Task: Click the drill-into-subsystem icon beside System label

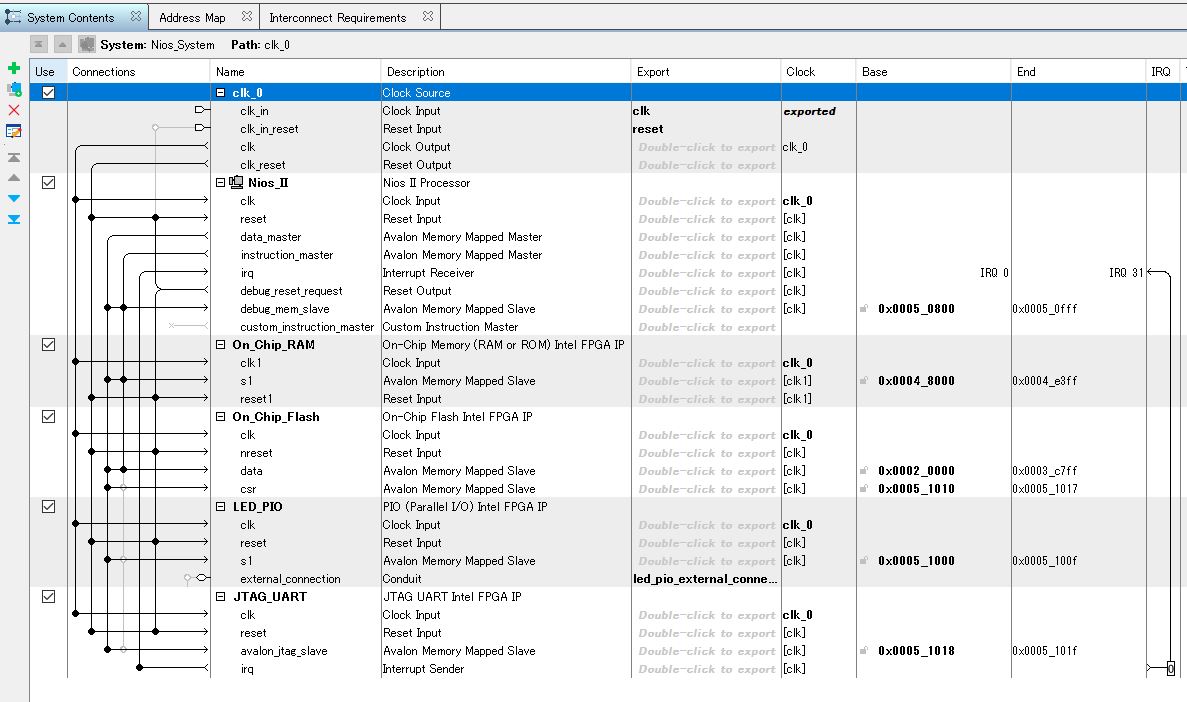Action: coord(87,45)
